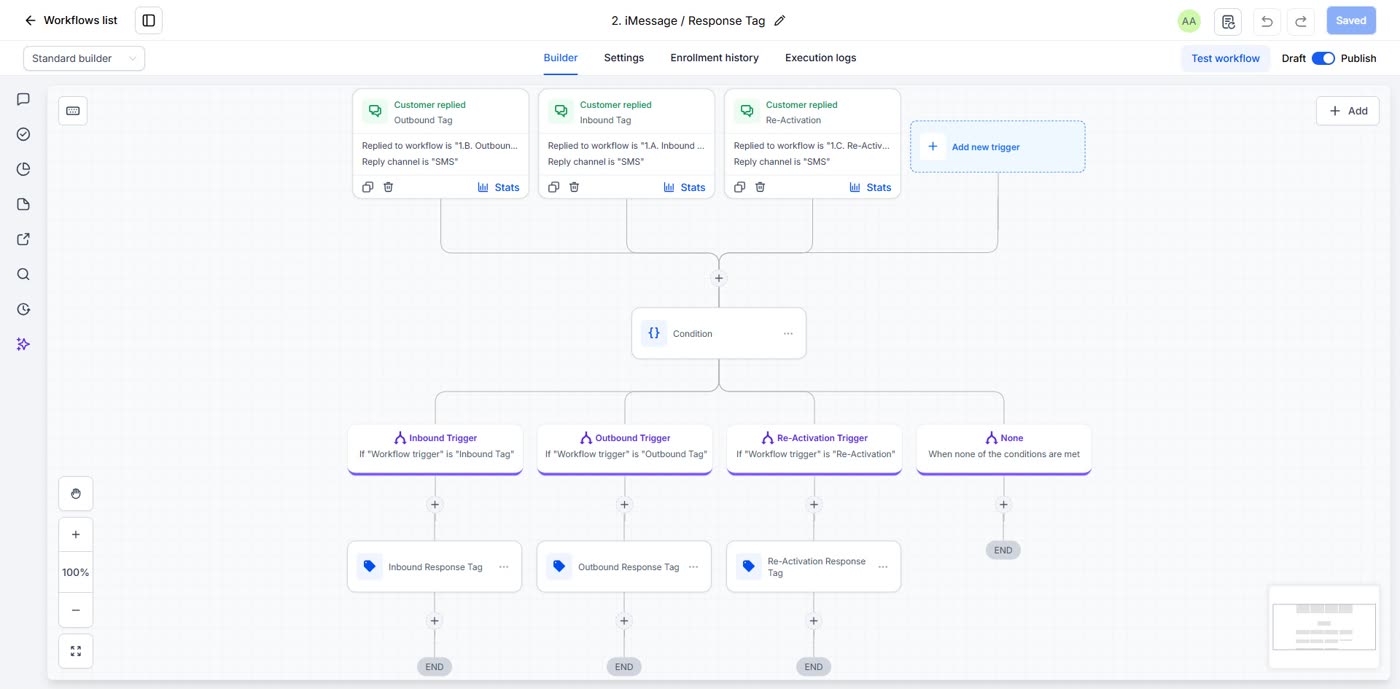Click the 100% zoom level

[76, 572]
